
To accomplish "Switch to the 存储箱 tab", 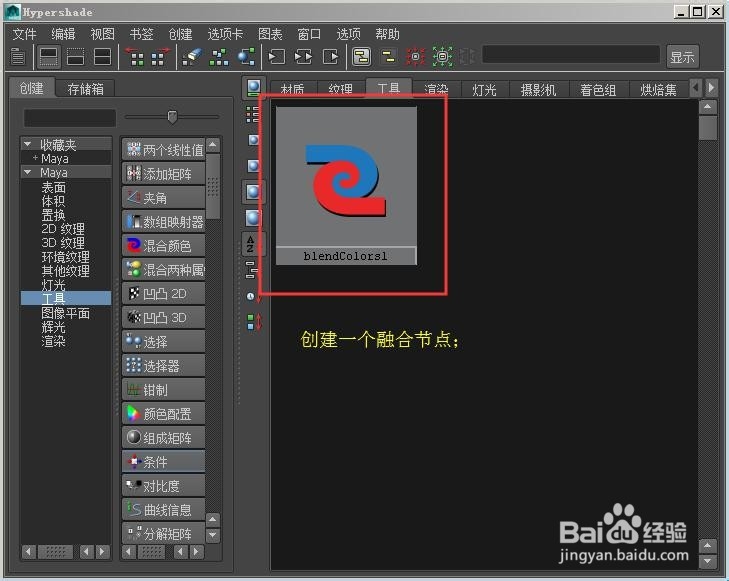I will click(85, 88).
